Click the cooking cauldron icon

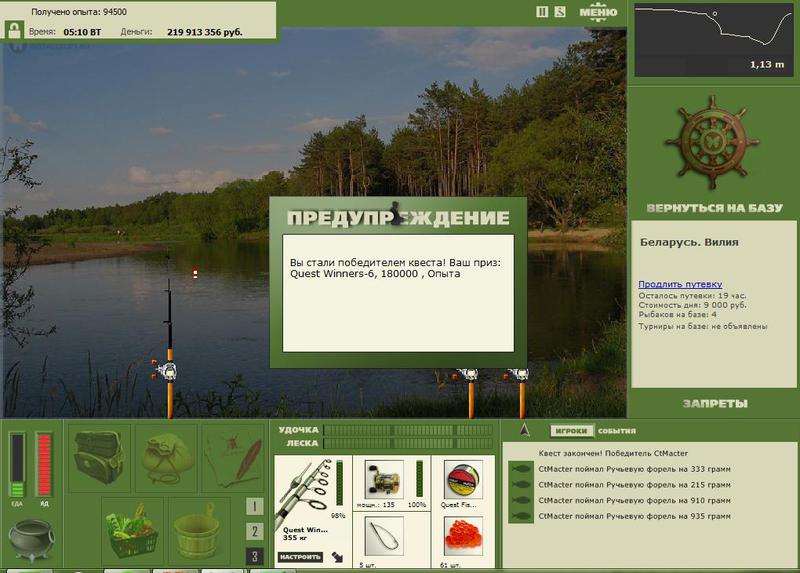click(x=32, y=539)
